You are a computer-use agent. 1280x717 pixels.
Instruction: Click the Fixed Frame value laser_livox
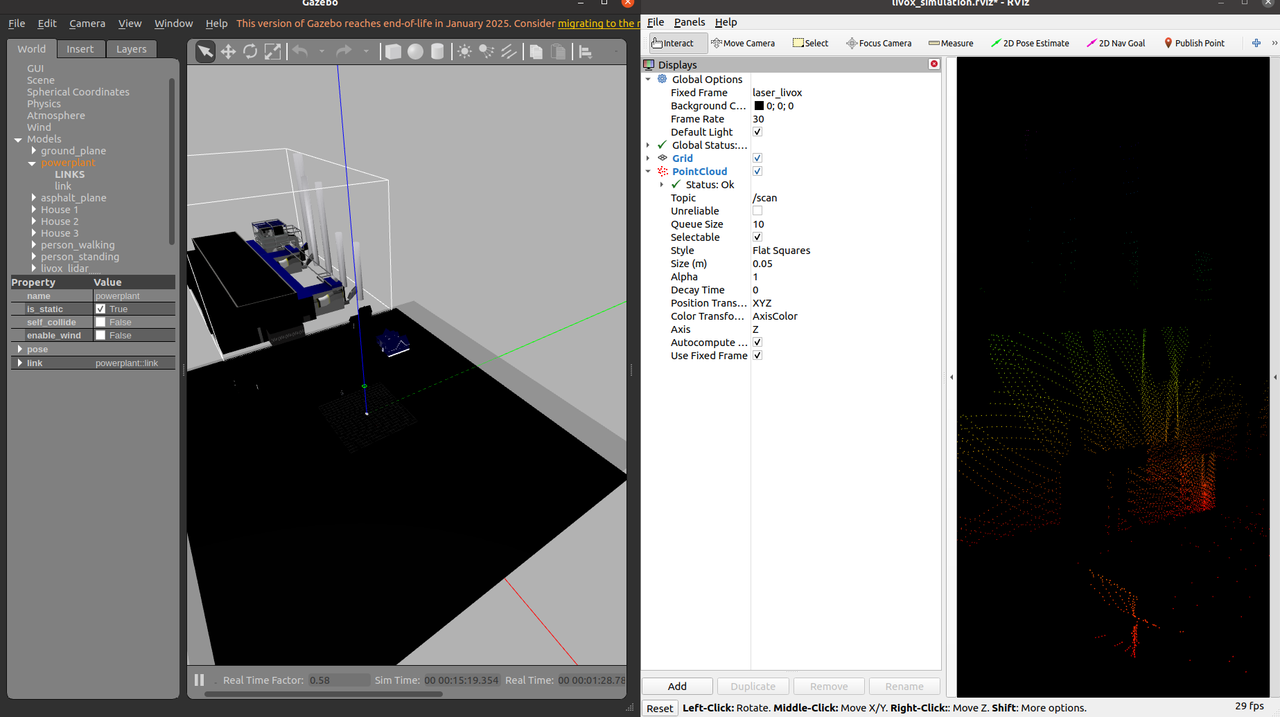(777, 92)
